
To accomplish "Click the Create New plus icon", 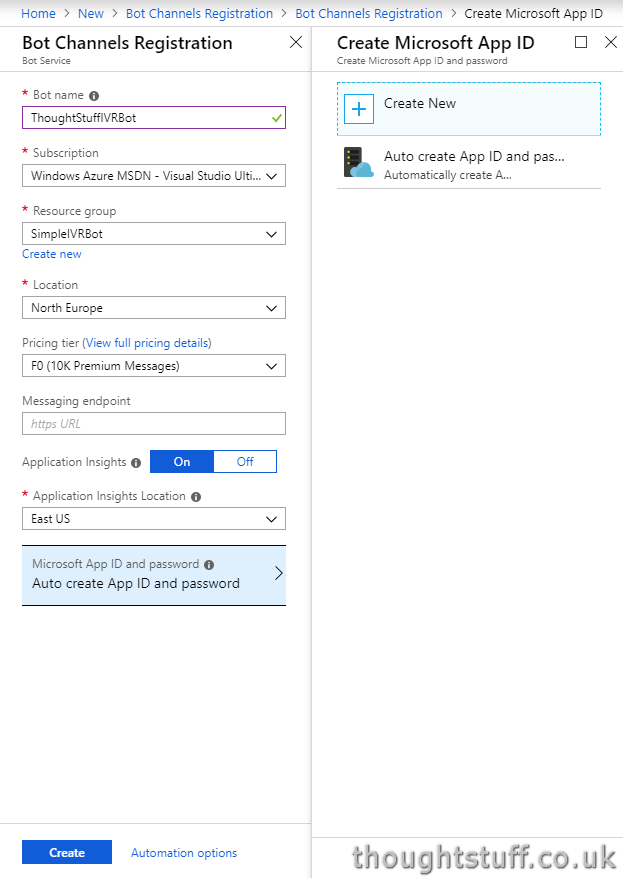I will pyautogui.click(x=359, y=109).
